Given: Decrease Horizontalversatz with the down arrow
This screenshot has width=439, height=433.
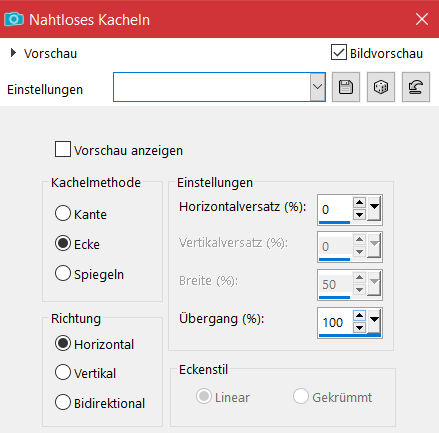Looking at the screenshot, I should tap(359, 215).
